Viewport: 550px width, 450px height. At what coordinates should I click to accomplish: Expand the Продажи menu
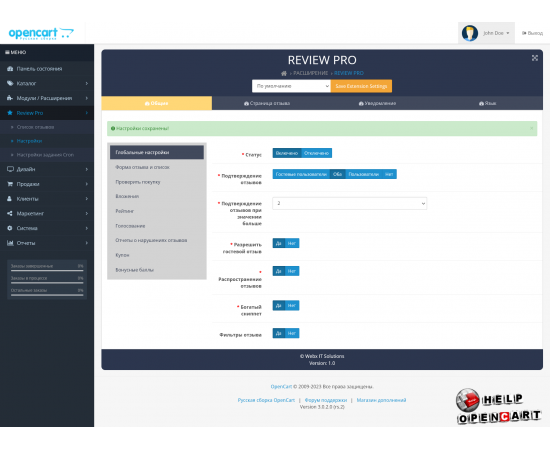point(47,184)
